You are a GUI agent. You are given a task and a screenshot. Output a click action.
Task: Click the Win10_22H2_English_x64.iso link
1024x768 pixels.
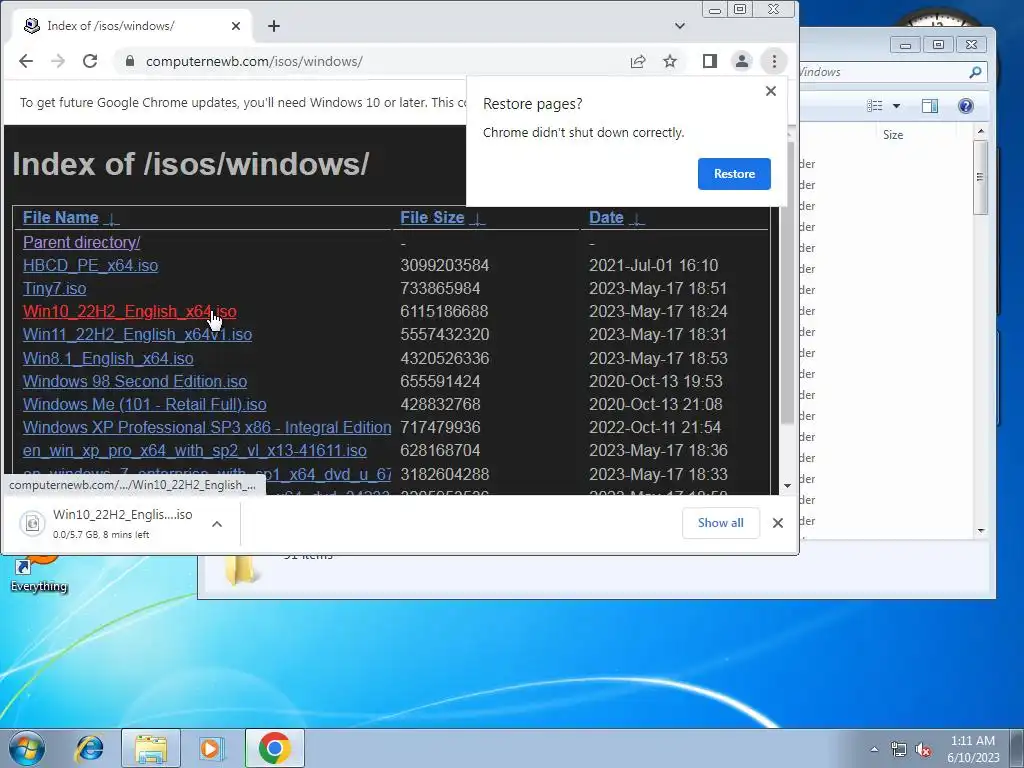click(x=129, y=312)
